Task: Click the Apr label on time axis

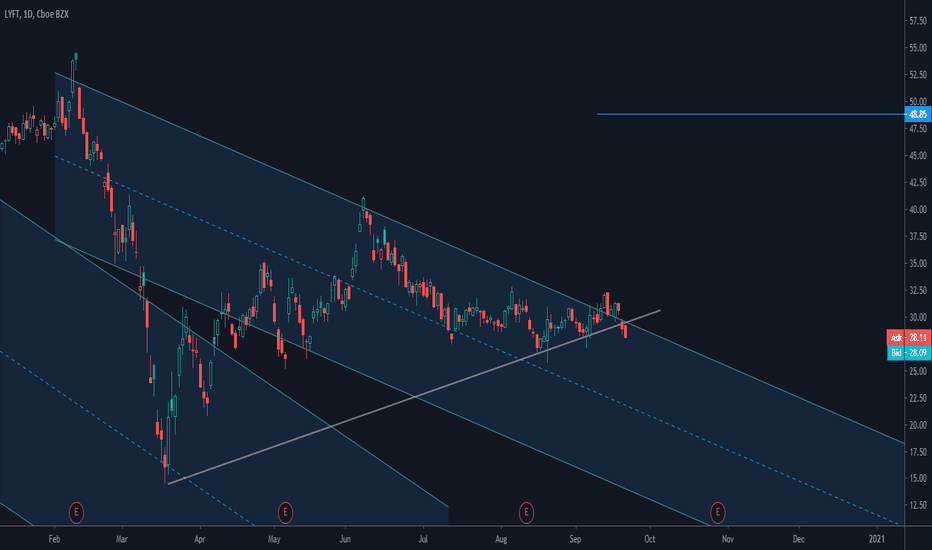Action: [200, 539]
